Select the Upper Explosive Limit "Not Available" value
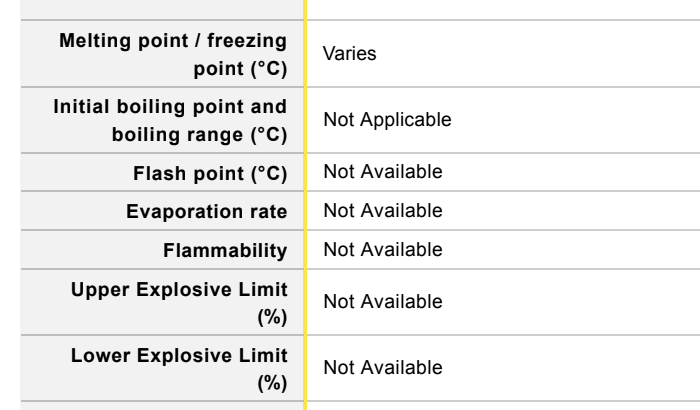 382,301
